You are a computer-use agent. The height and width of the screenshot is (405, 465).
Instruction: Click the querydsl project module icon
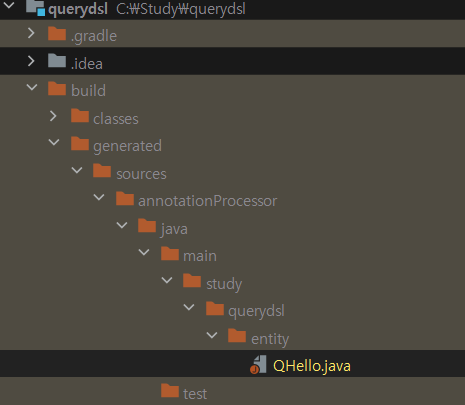click(x=35, y=7)
